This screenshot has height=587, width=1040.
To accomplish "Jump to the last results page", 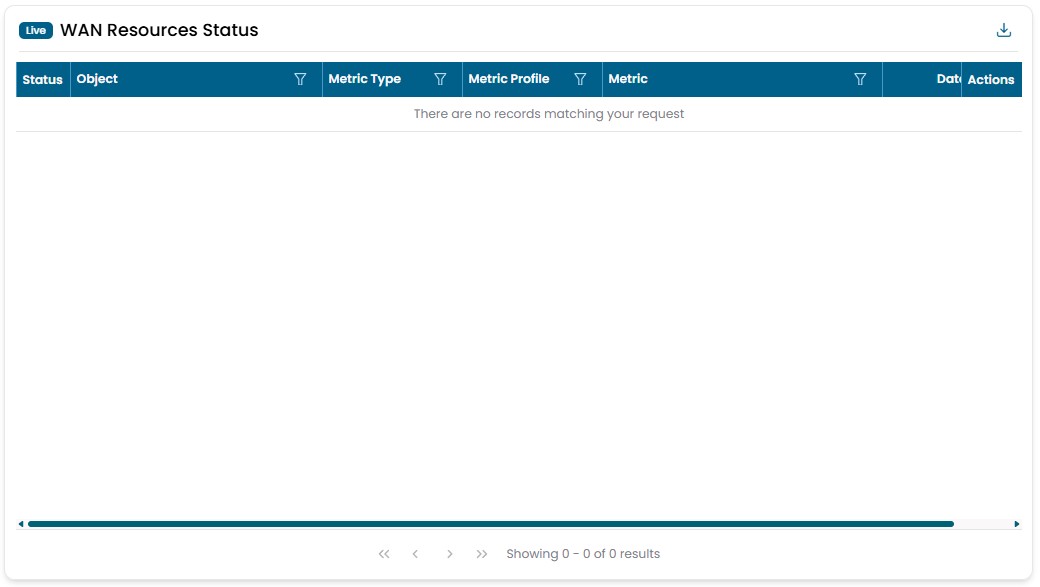I will (x=482, y=554).
